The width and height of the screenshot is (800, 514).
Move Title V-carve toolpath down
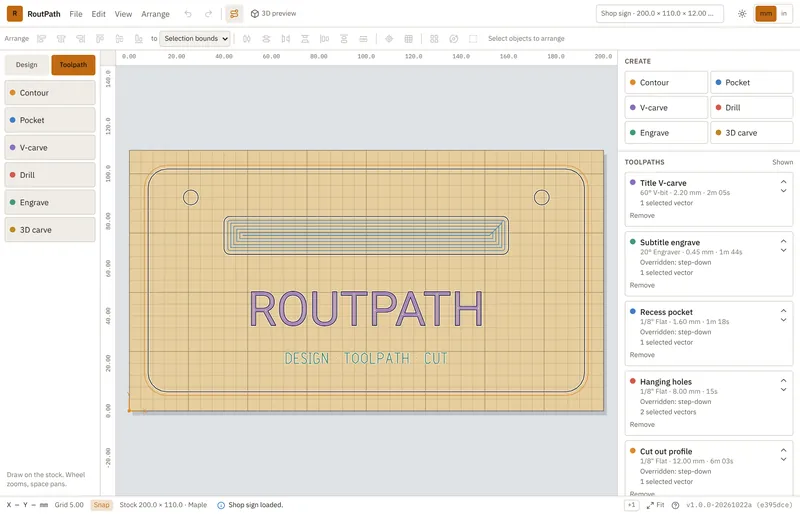pyautogui.click(x=783, y=191)
